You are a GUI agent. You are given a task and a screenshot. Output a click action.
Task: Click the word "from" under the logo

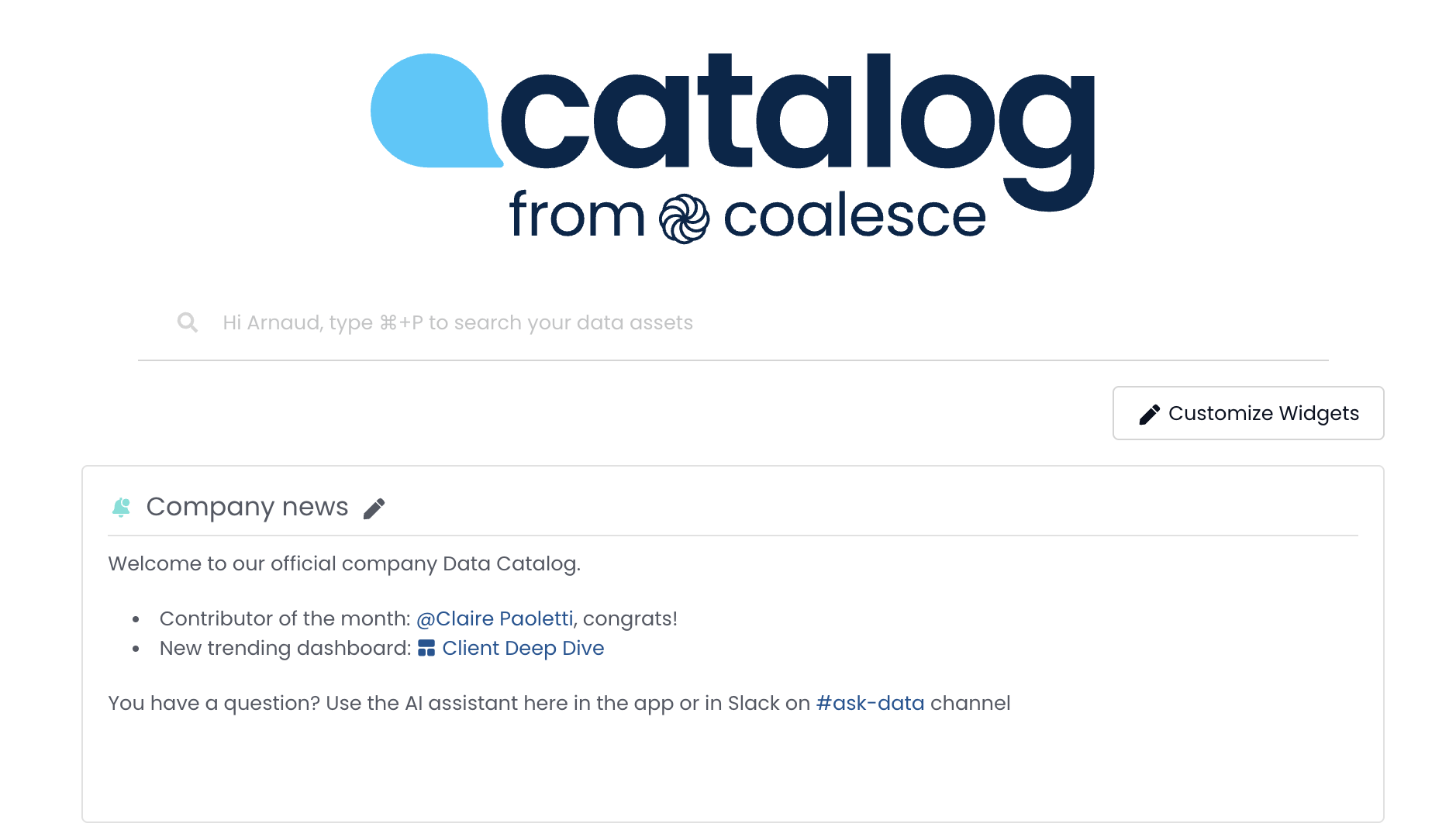(577, 215)
